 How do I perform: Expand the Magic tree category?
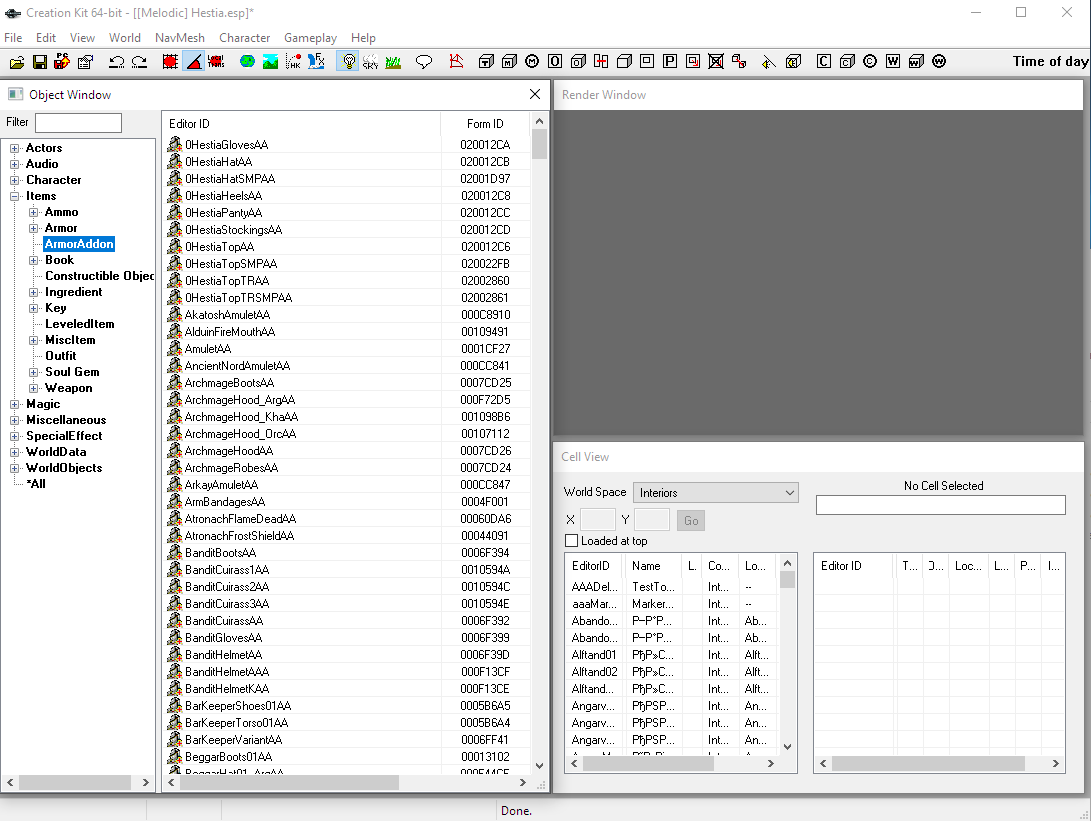tap(15, 405)
